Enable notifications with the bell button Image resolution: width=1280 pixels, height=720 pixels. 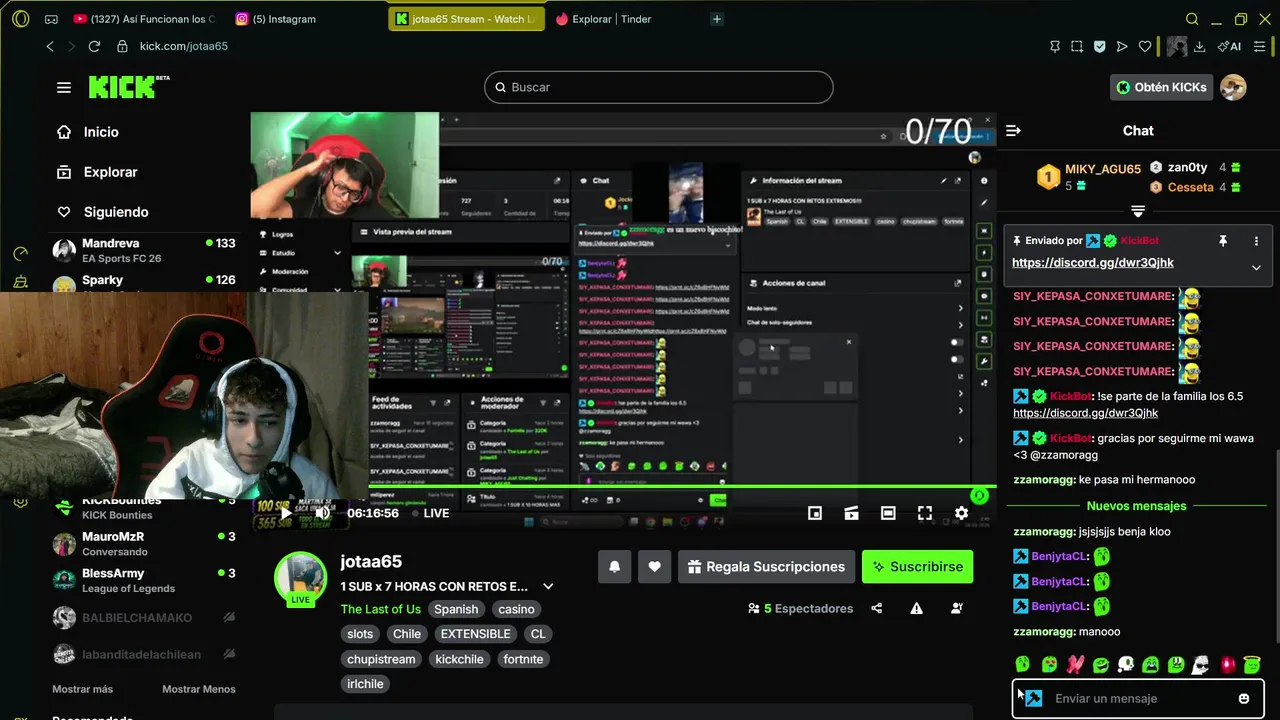click(615, 566)
